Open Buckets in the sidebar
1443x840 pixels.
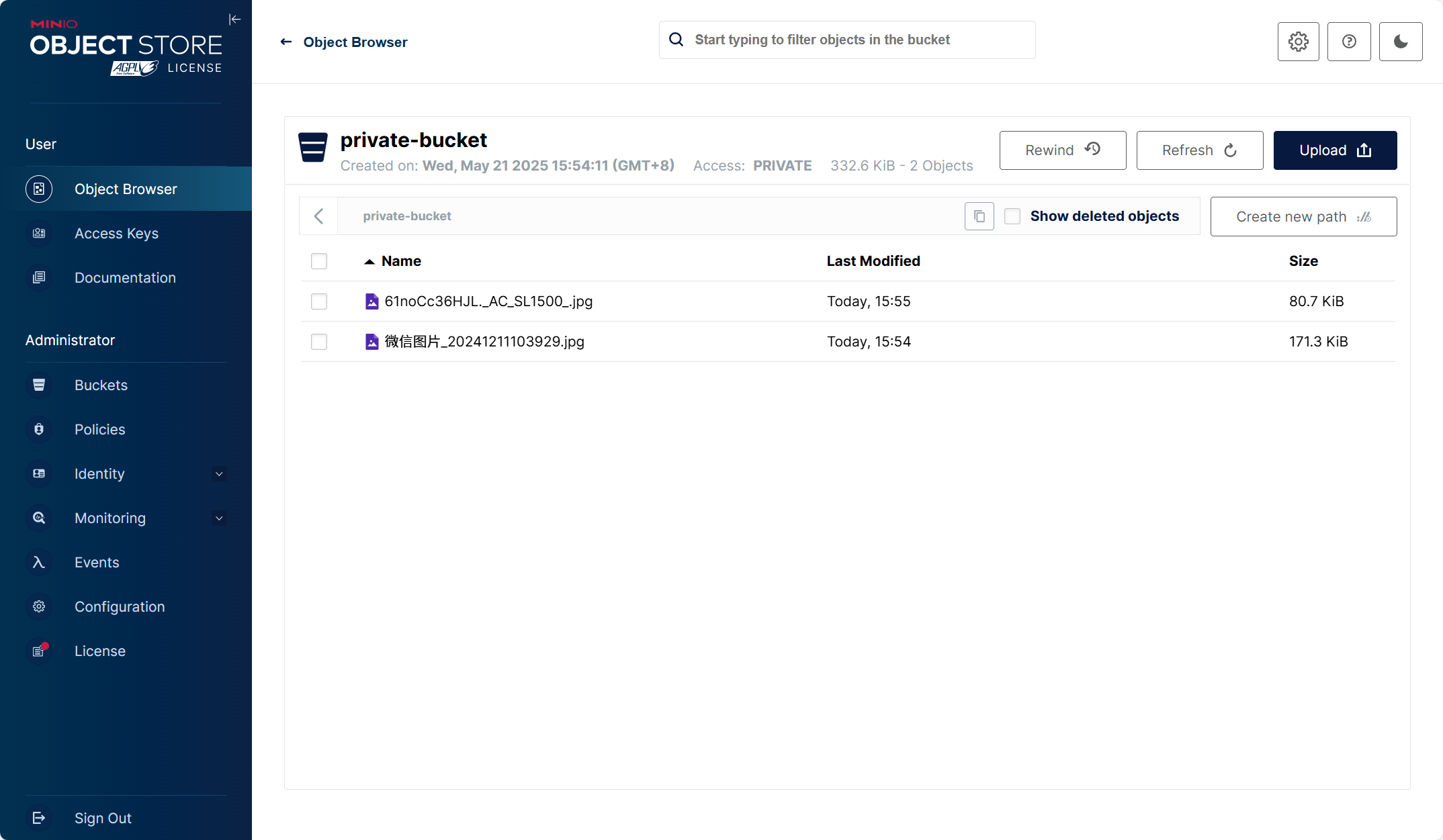[x=101, y=385]
